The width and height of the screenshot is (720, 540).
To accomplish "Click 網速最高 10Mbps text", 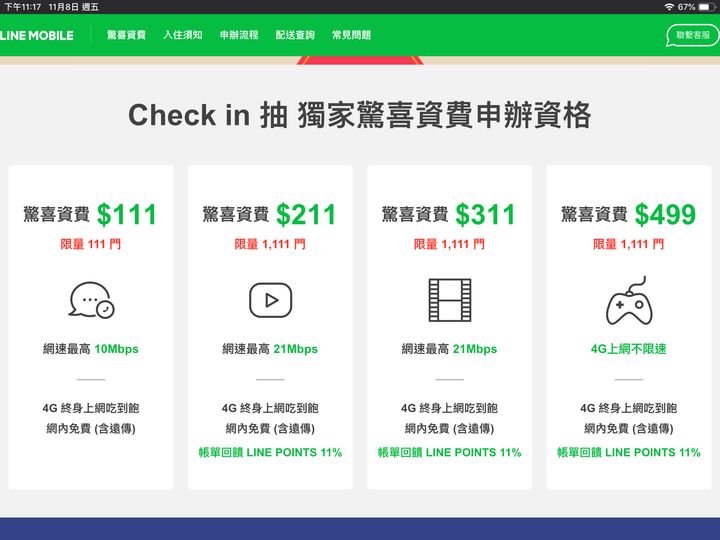I will pos(91,349).
